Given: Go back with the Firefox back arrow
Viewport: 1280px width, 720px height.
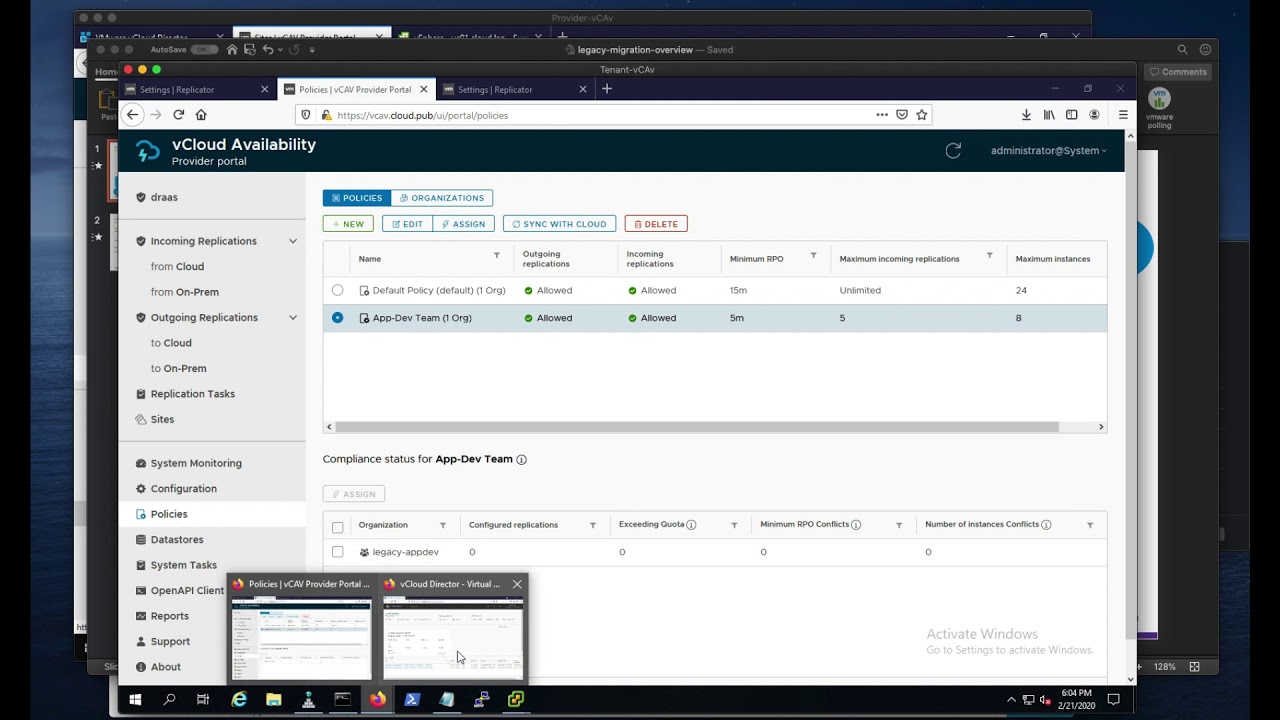Looking at the screenshot, I should click(x=132, y=115).
